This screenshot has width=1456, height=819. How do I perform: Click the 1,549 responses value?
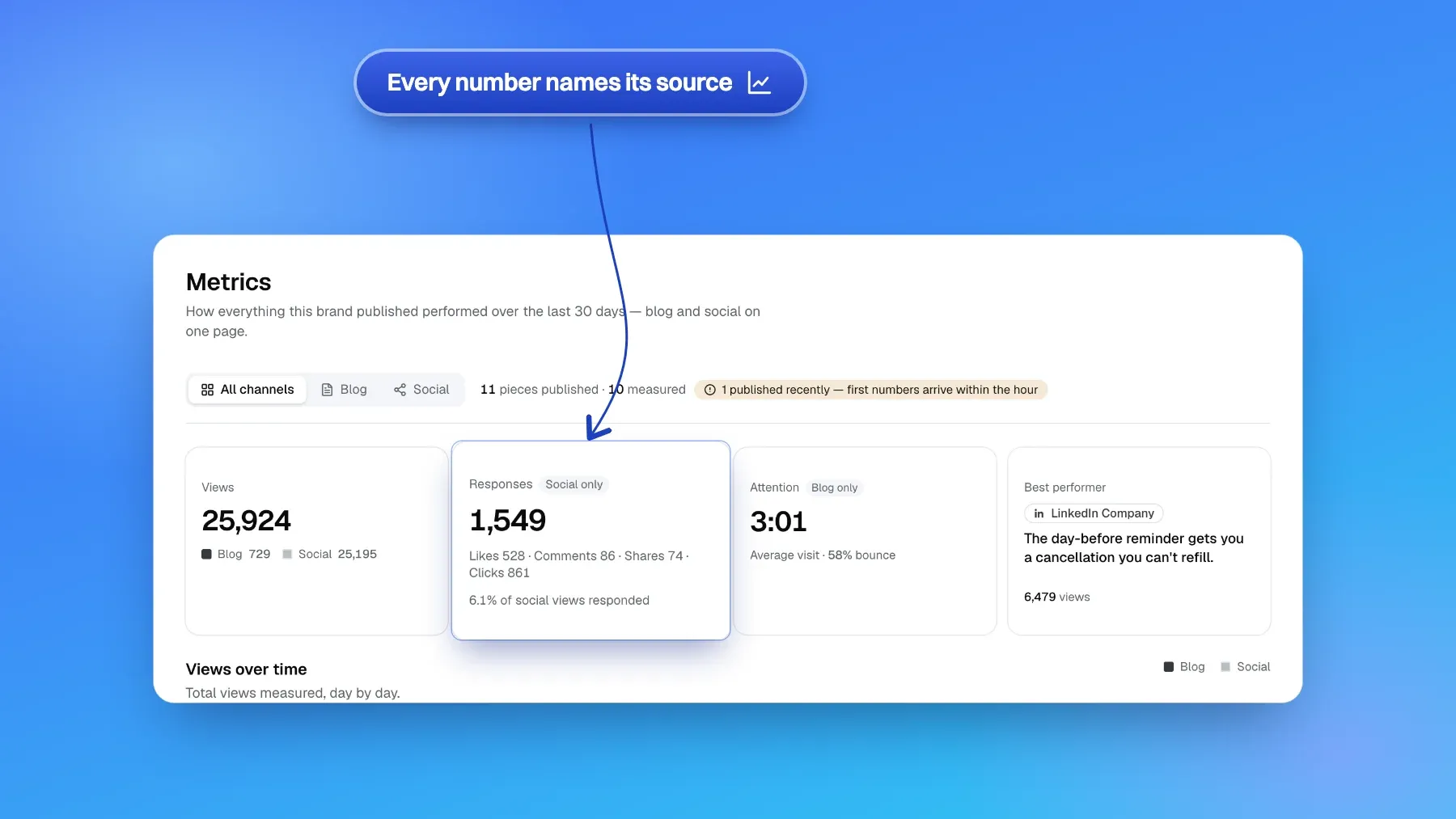pos(507,521)
